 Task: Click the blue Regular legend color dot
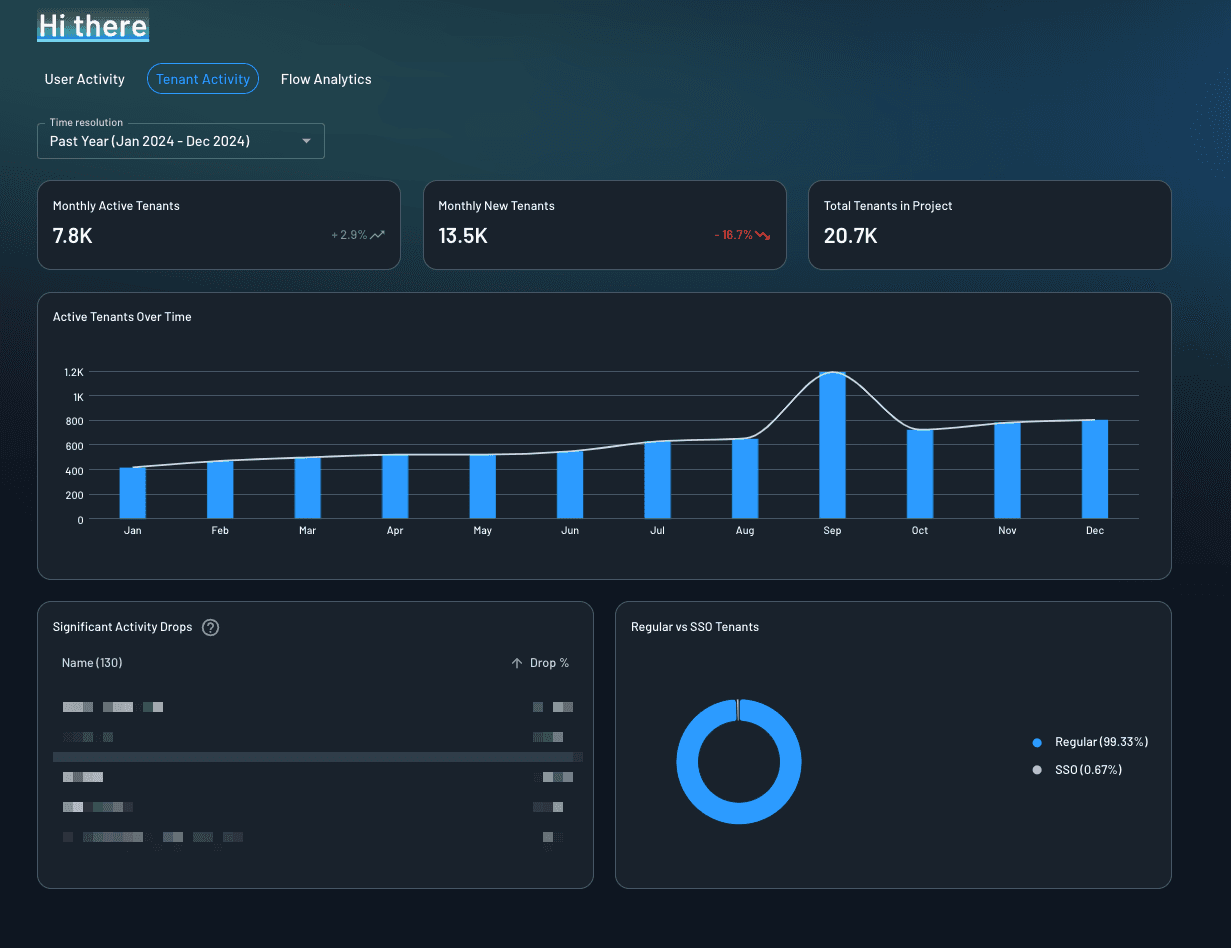(1037, 742)
